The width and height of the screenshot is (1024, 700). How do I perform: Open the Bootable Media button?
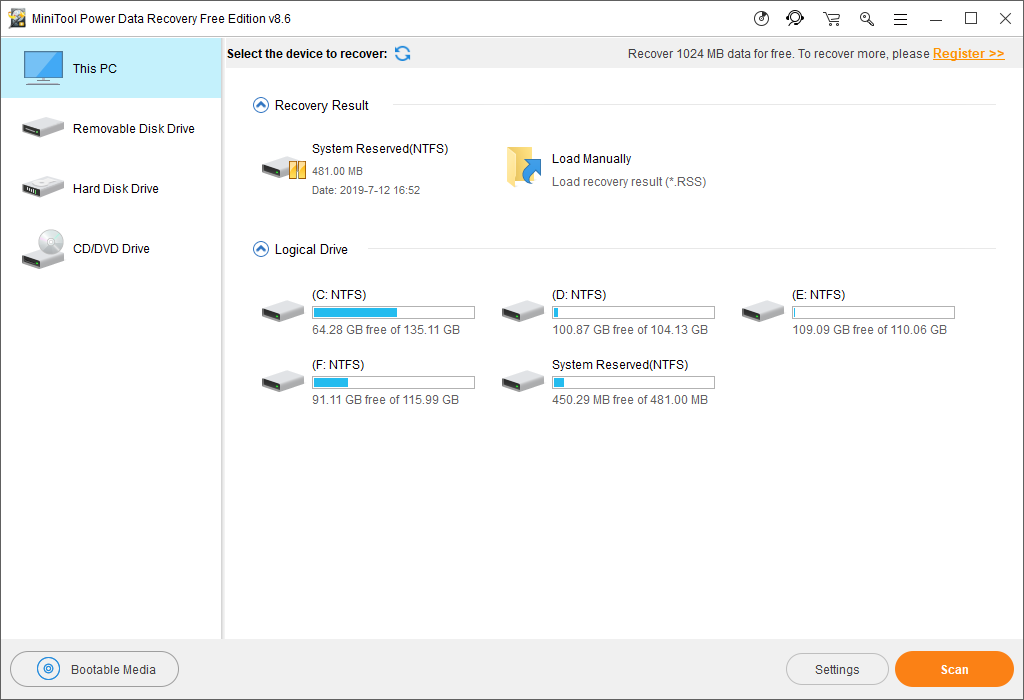coord(95,669)
